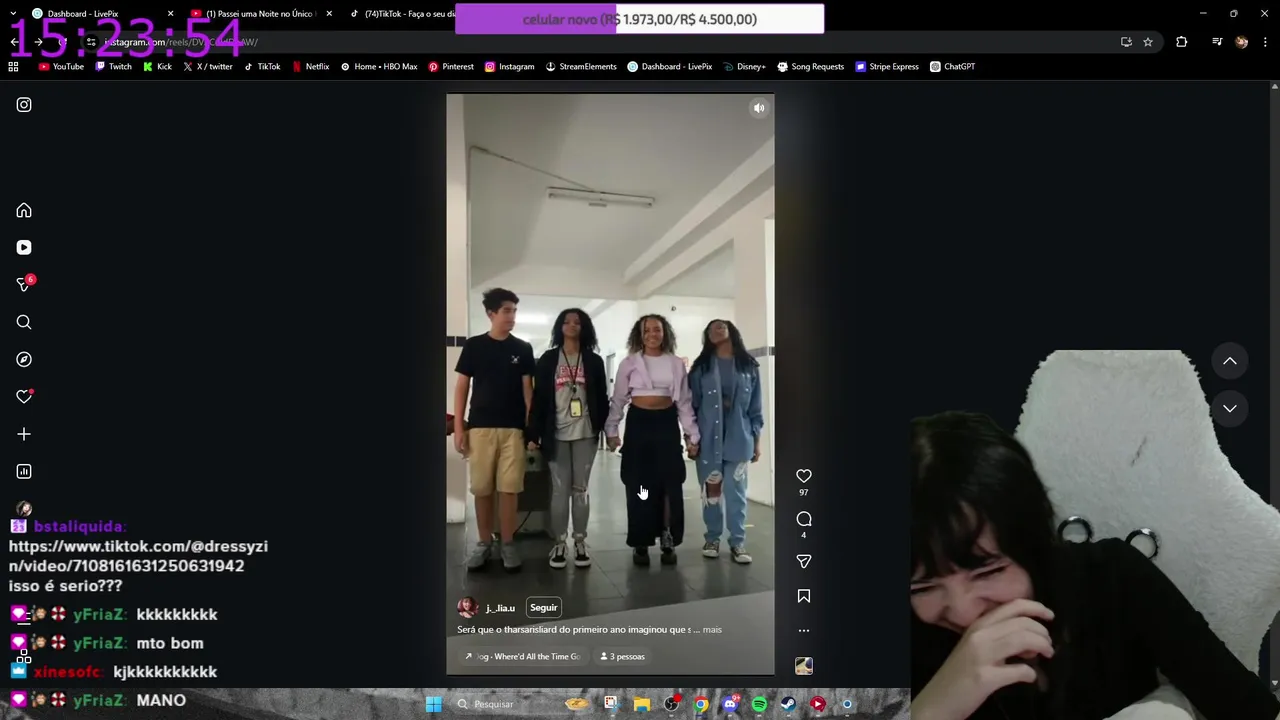
Task: Open the Stripe Express bookmark
Action: 887,67
